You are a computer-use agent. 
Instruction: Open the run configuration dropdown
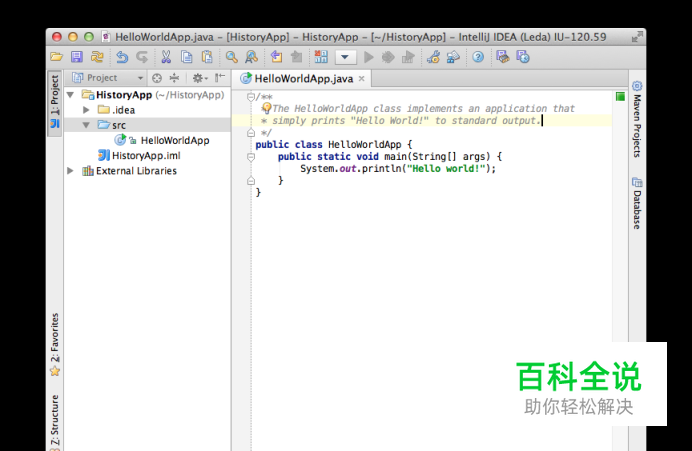click(345, 57)
